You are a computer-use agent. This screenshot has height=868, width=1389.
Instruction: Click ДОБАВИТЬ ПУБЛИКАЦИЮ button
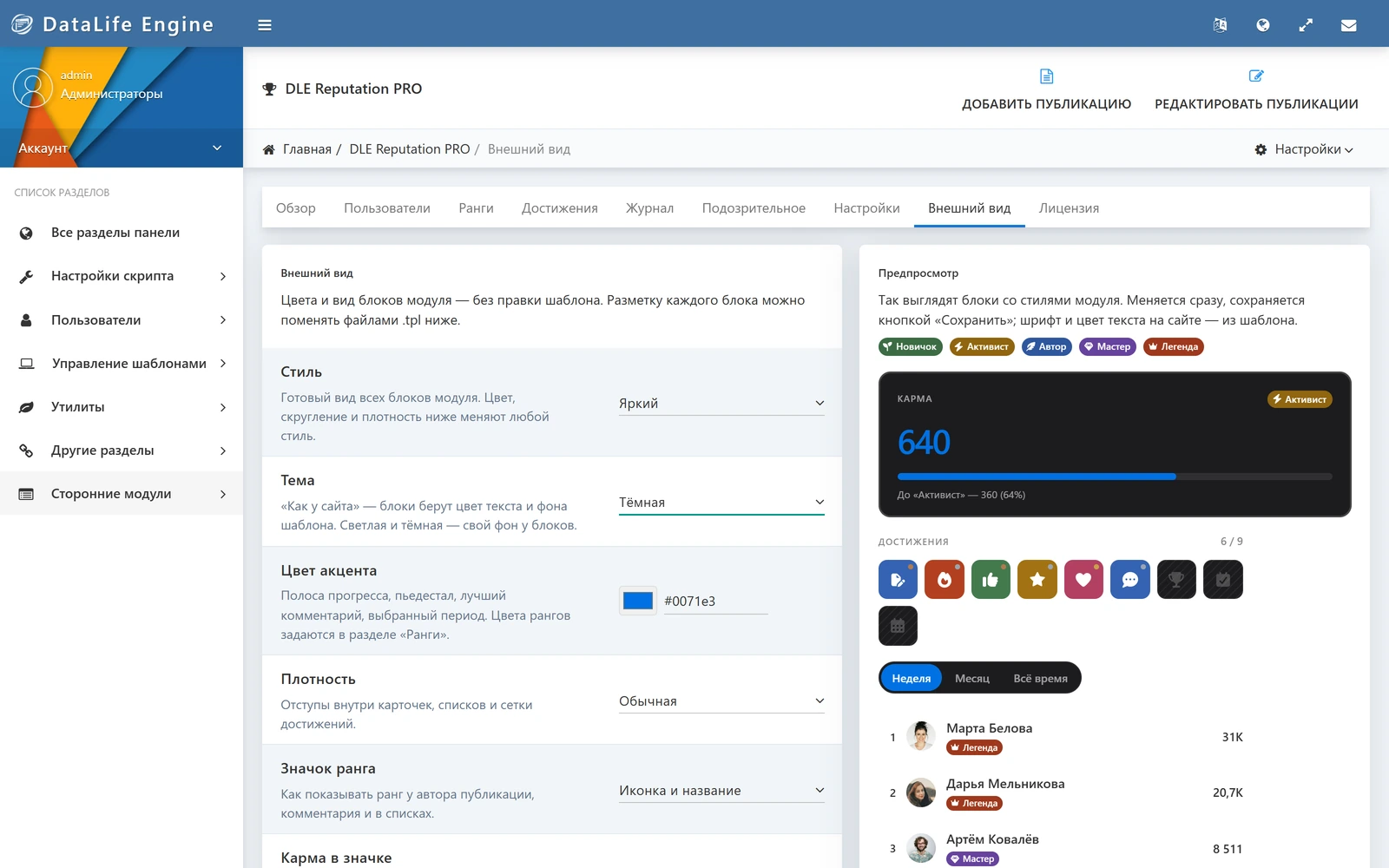click(x=1046, y=90)
